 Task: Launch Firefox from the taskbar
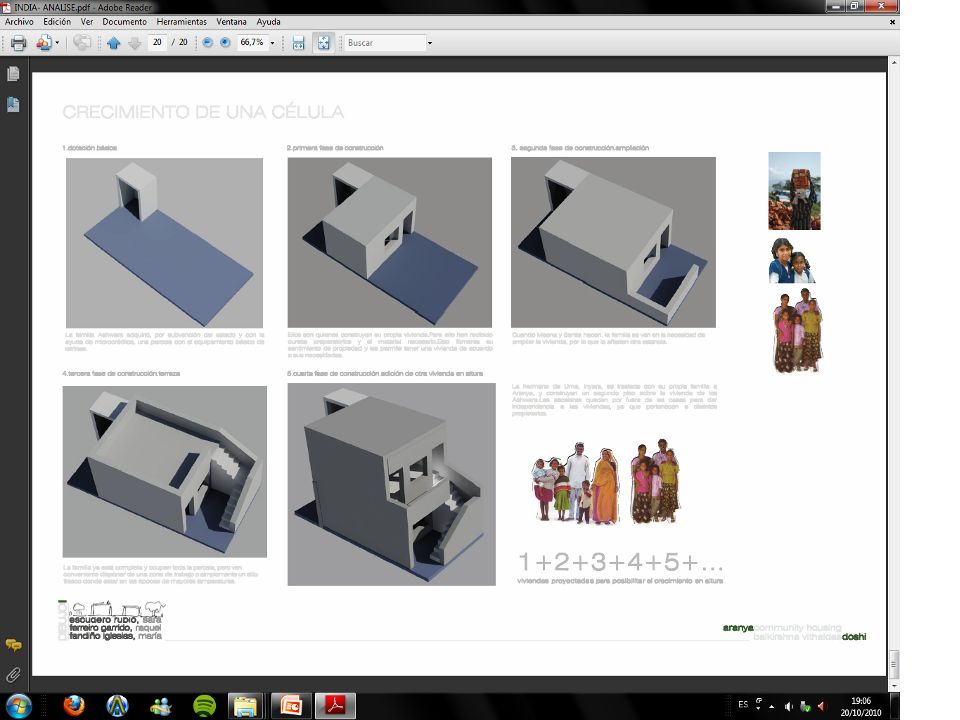point(74,706)
